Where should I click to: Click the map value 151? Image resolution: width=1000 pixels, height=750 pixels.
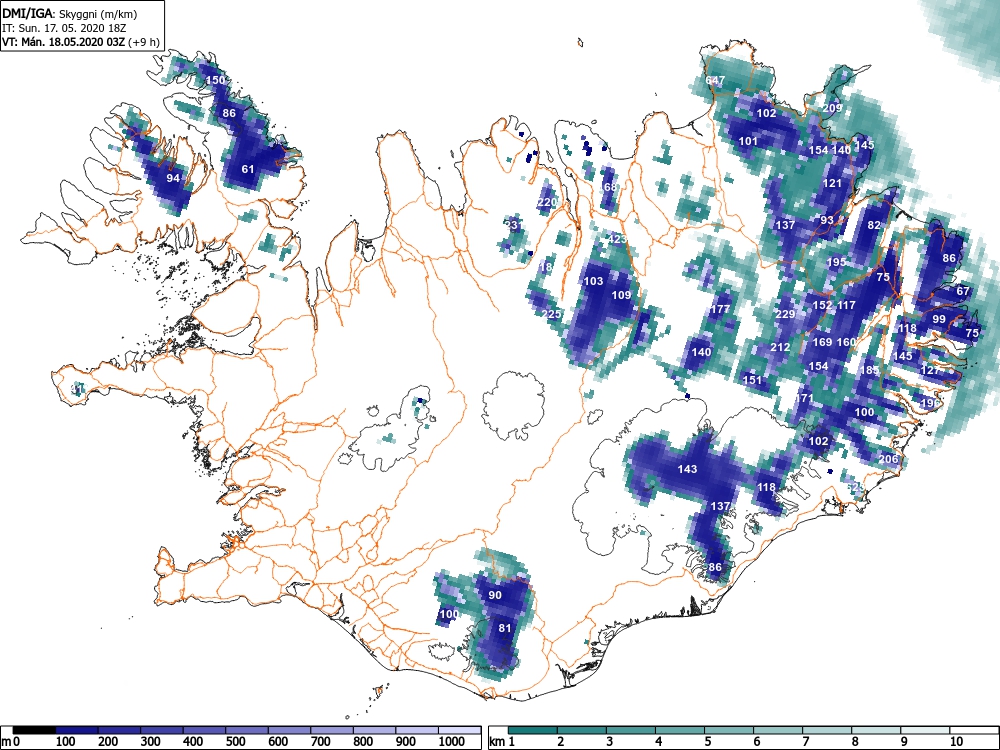click(x=753, y=379)
